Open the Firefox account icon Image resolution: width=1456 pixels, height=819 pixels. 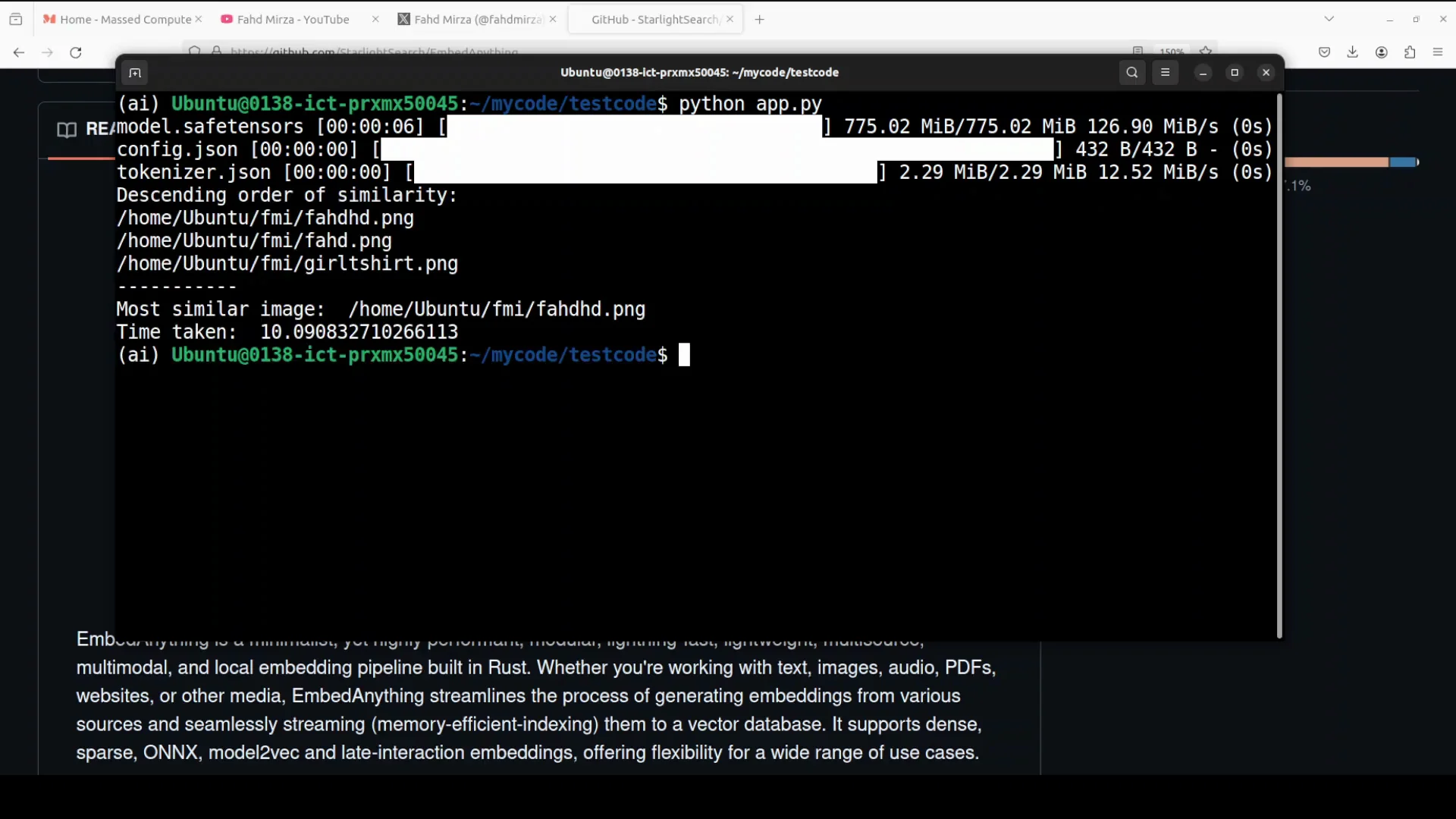tap(1381, 52)
